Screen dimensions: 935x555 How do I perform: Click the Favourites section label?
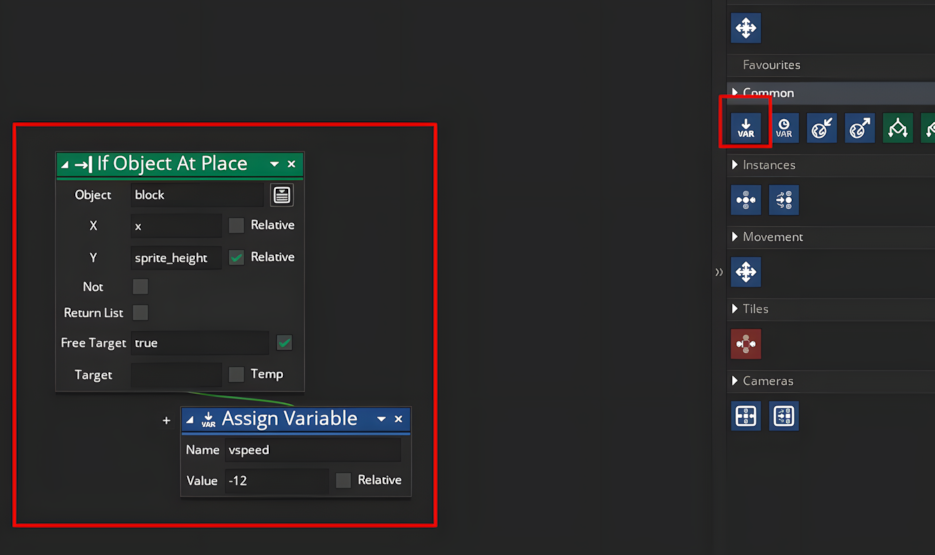point(772,65)
